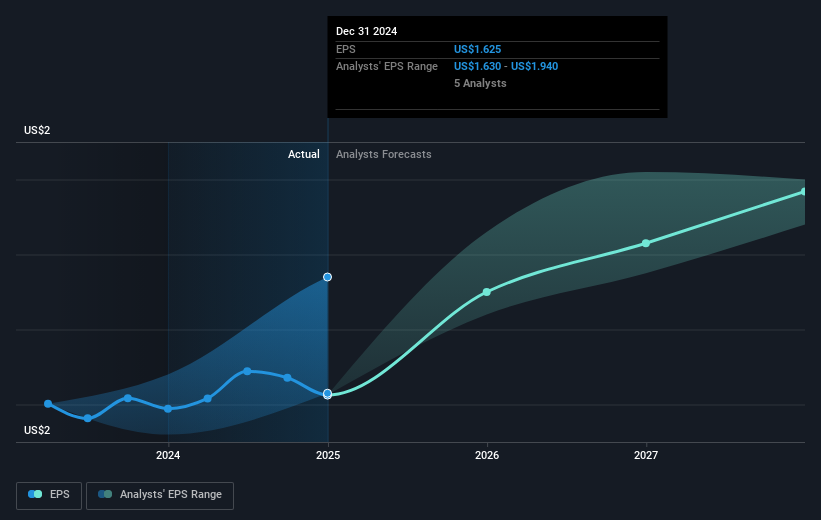Click the late-2023 EPS data point

tap(128, 398)
